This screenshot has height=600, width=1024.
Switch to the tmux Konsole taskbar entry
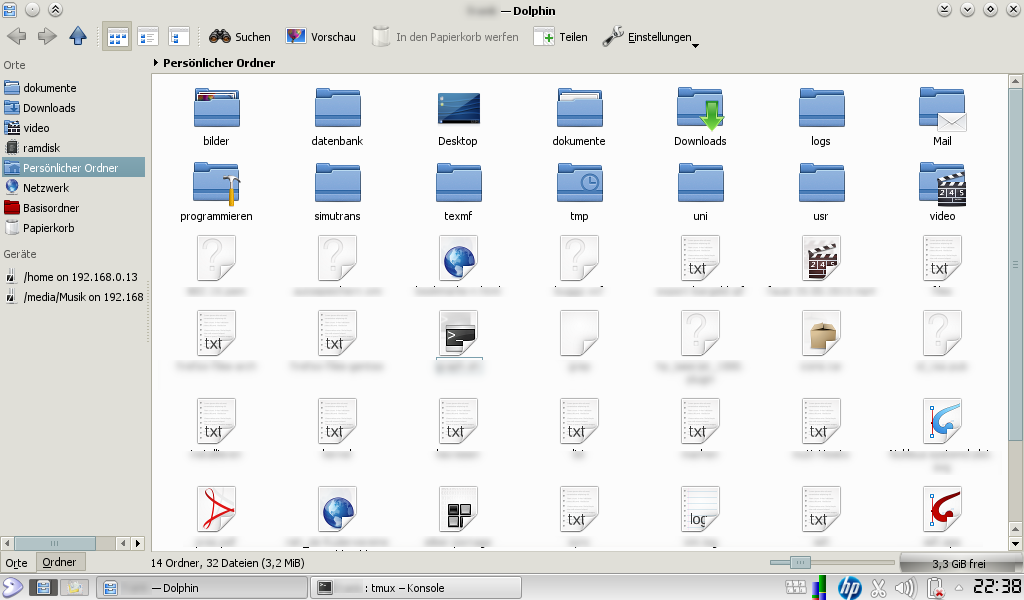[x=416, y=588]
